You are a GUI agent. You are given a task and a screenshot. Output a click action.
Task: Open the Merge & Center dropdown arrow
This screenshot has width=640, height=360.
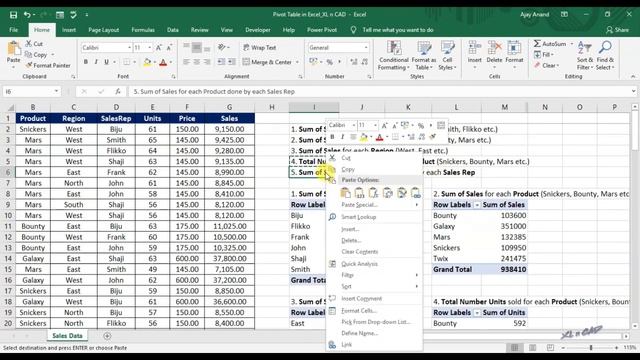point(297,62)
